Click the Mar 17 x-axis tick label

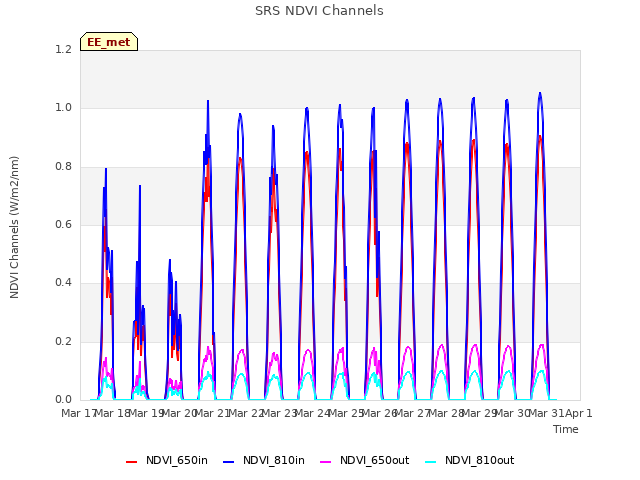coord(78,413)
